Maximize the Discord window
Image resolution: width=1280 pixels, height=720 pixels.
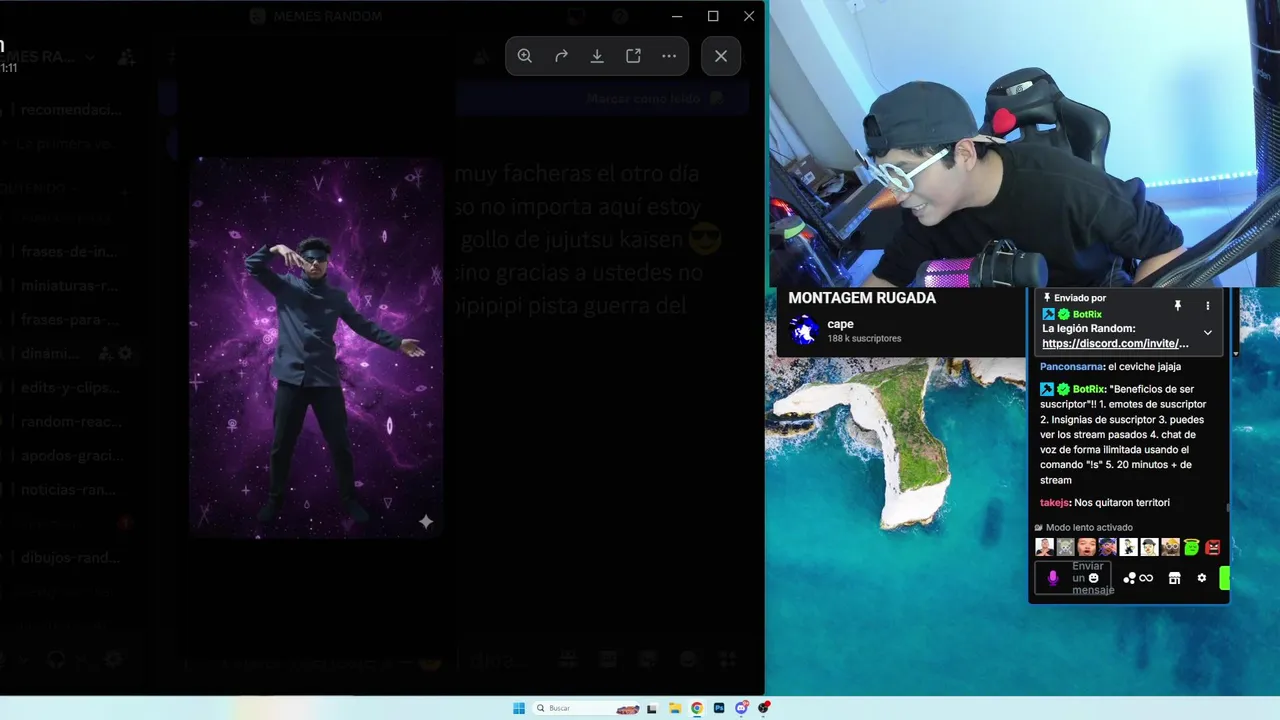[713, 16]
